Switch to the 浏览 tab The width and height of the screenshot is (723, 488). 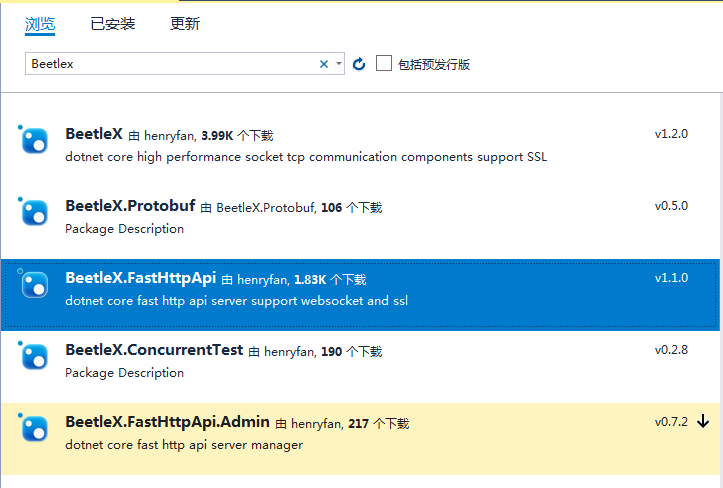coord(40,24)
